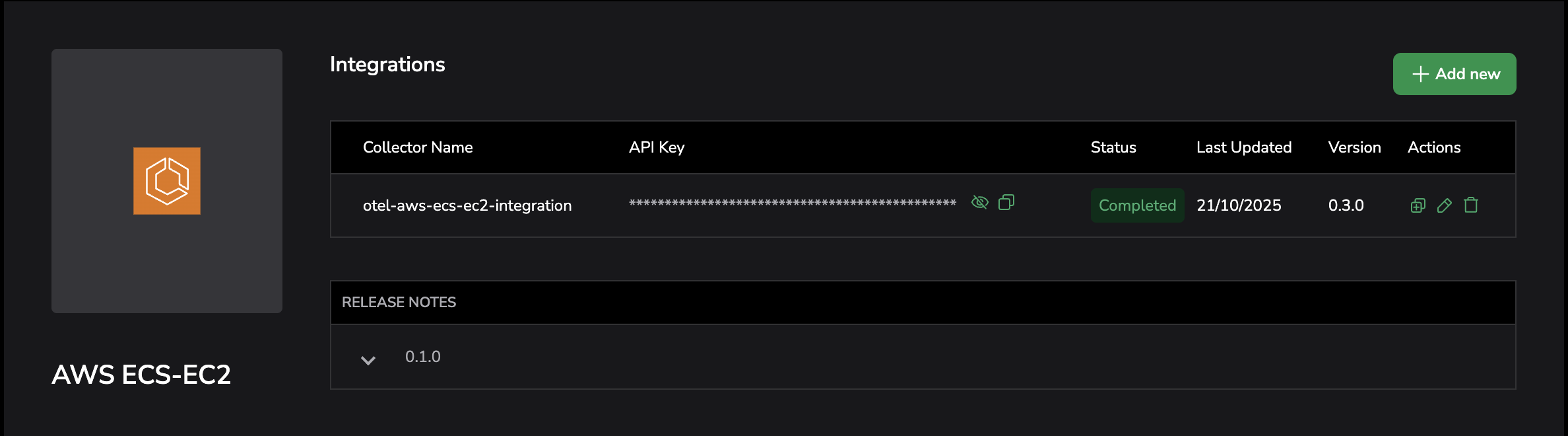
Task: Edit the integration with pencil icon
Action: click(x=1444, y=205)
